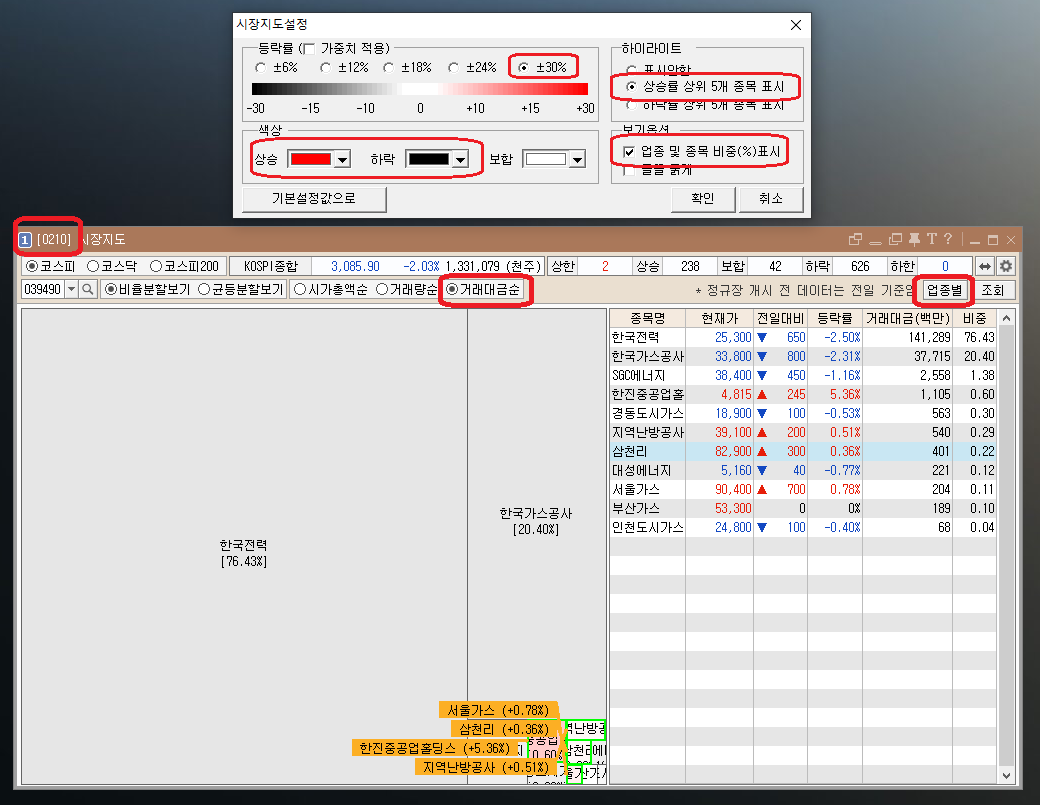Screen dimensions: 1040x805
Task: Click the 업종별 button
Action: [944, 290]
